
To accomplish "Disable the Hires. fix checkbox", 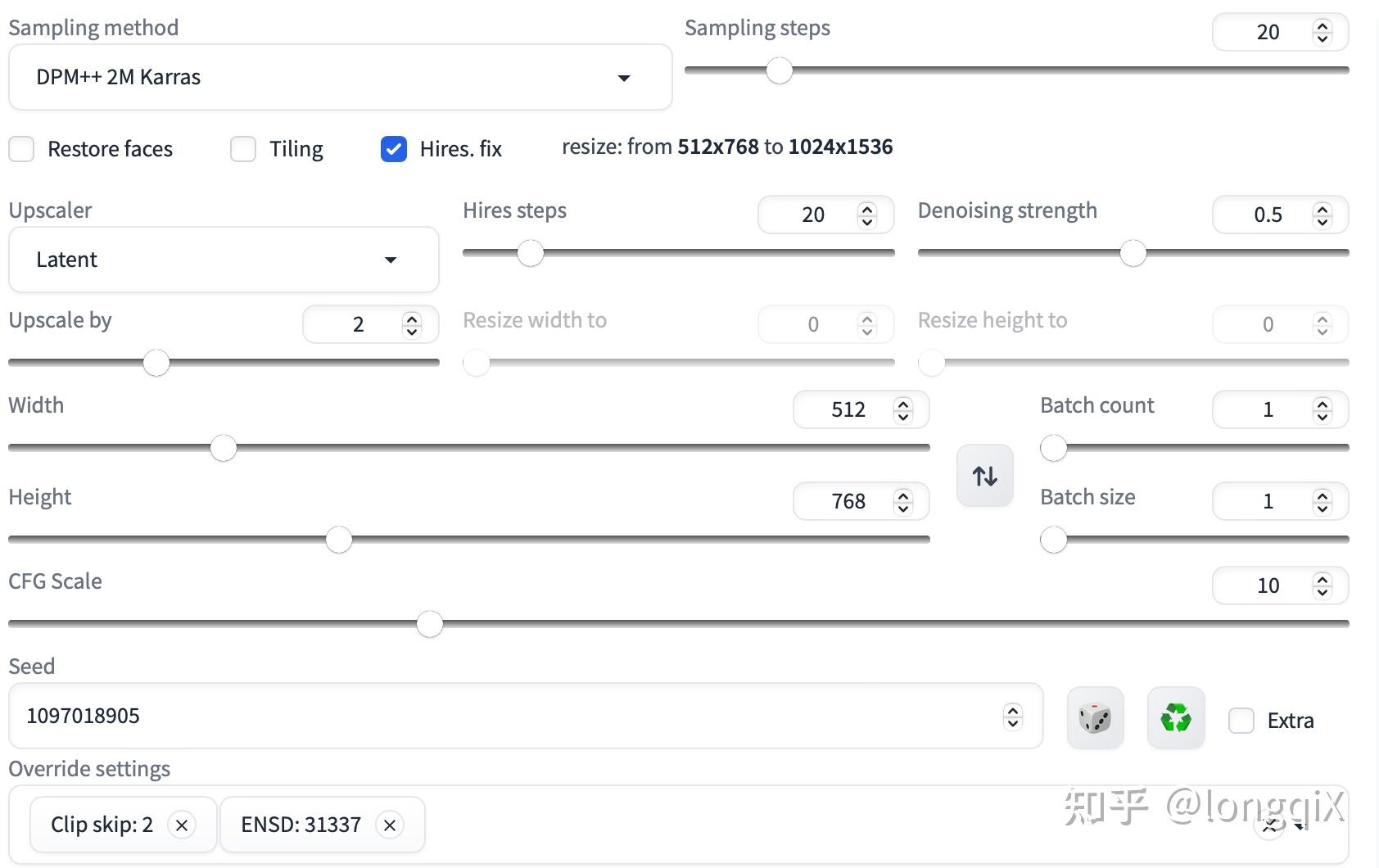I will click(394, 149).
